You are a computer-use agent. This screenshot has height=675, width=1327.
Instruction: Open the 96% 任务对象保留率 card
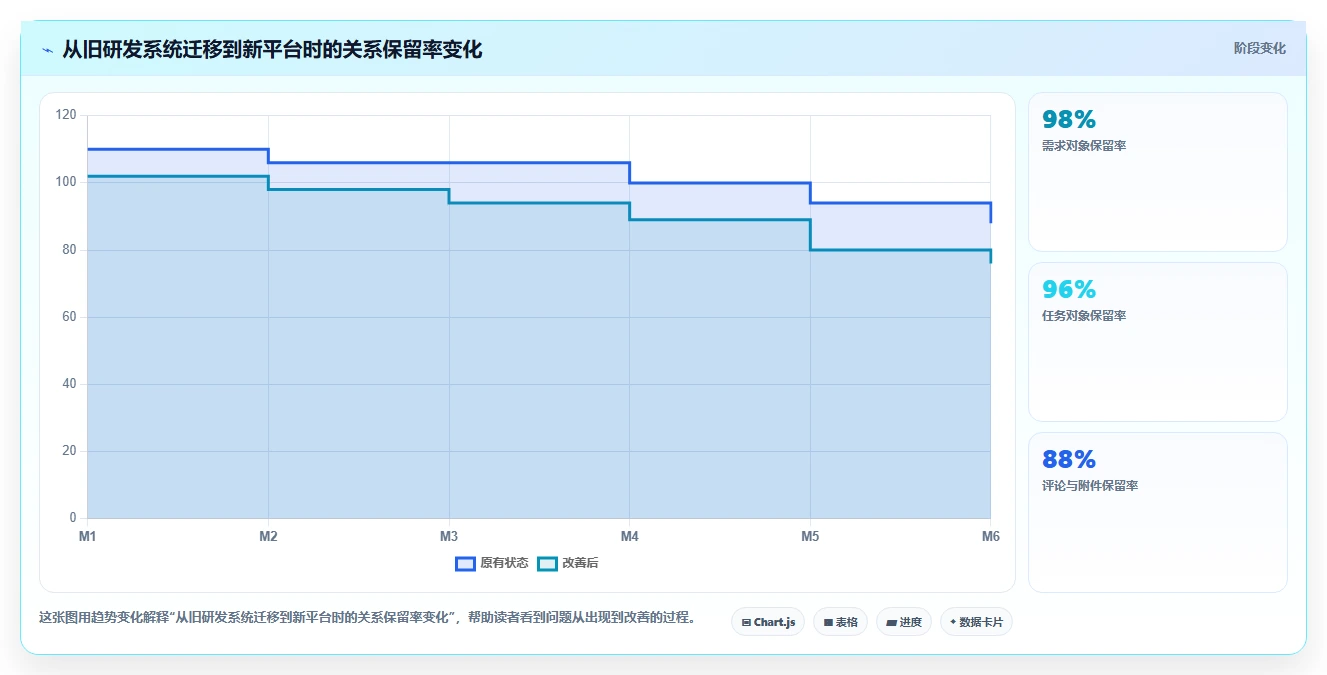pyautogui.click(x=1157, y=342)
